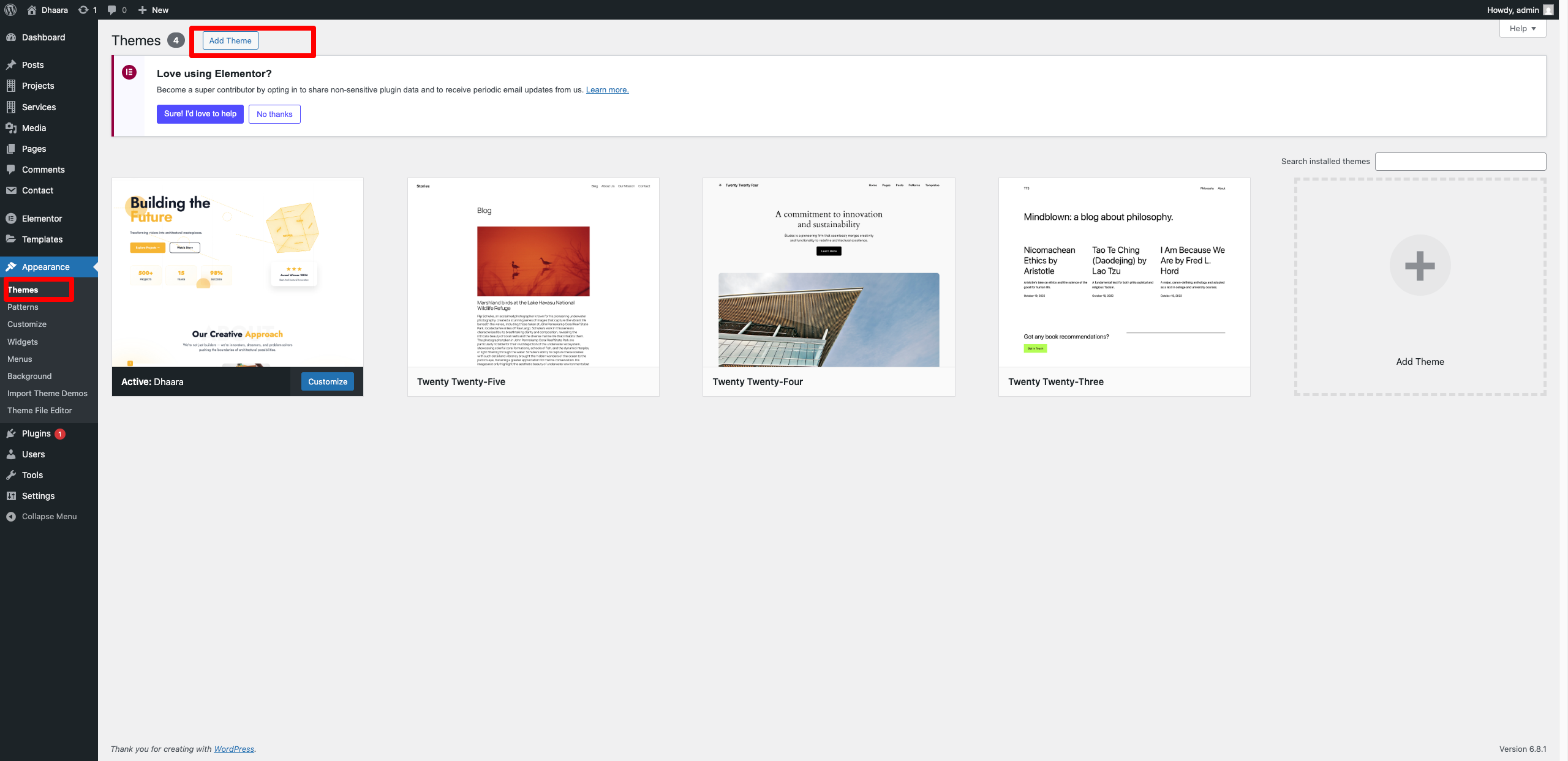
Task: Click the Dhaara home site icon
Action: 32,10
